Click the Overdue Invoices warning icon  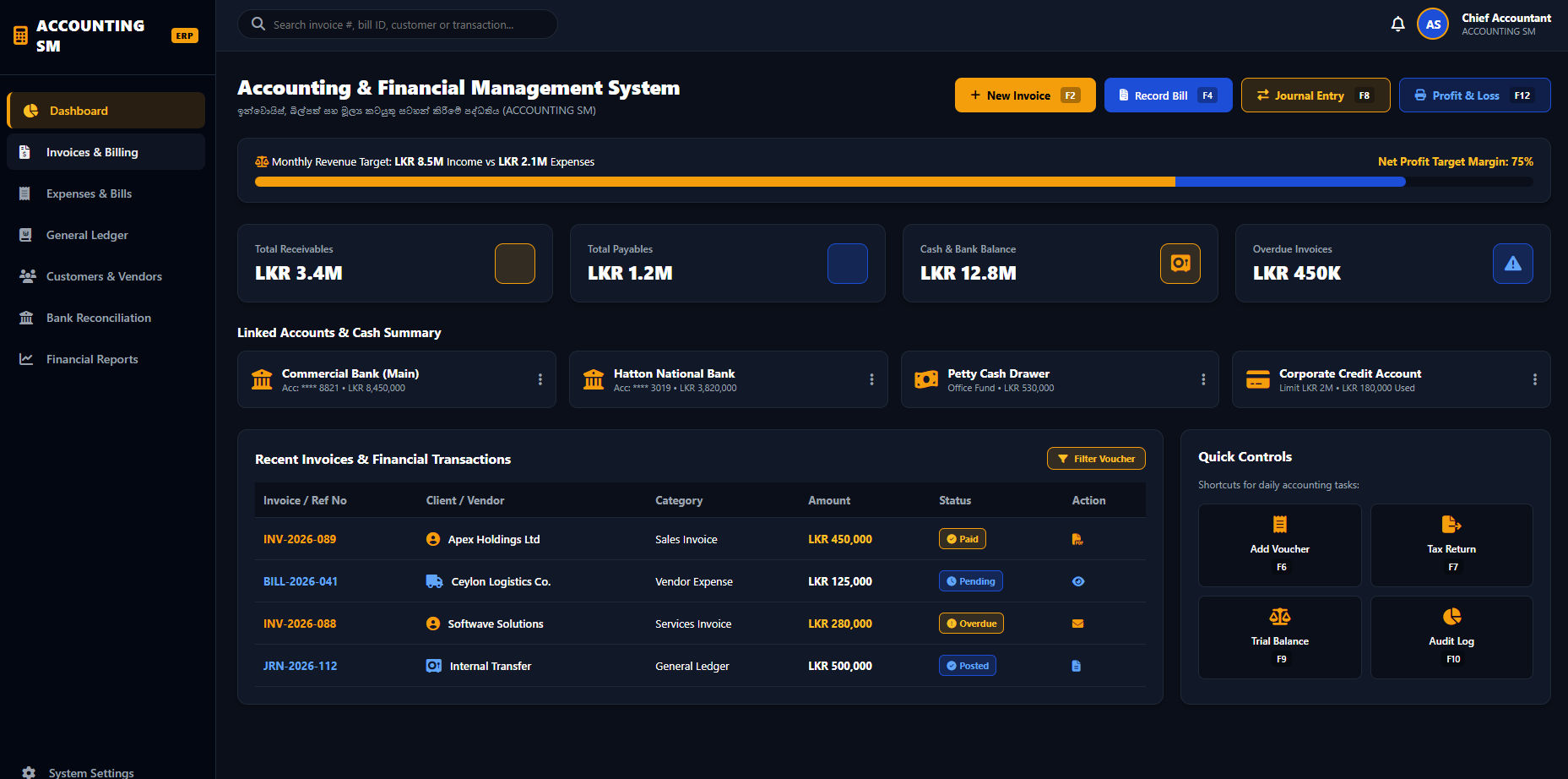[1512, 264]
